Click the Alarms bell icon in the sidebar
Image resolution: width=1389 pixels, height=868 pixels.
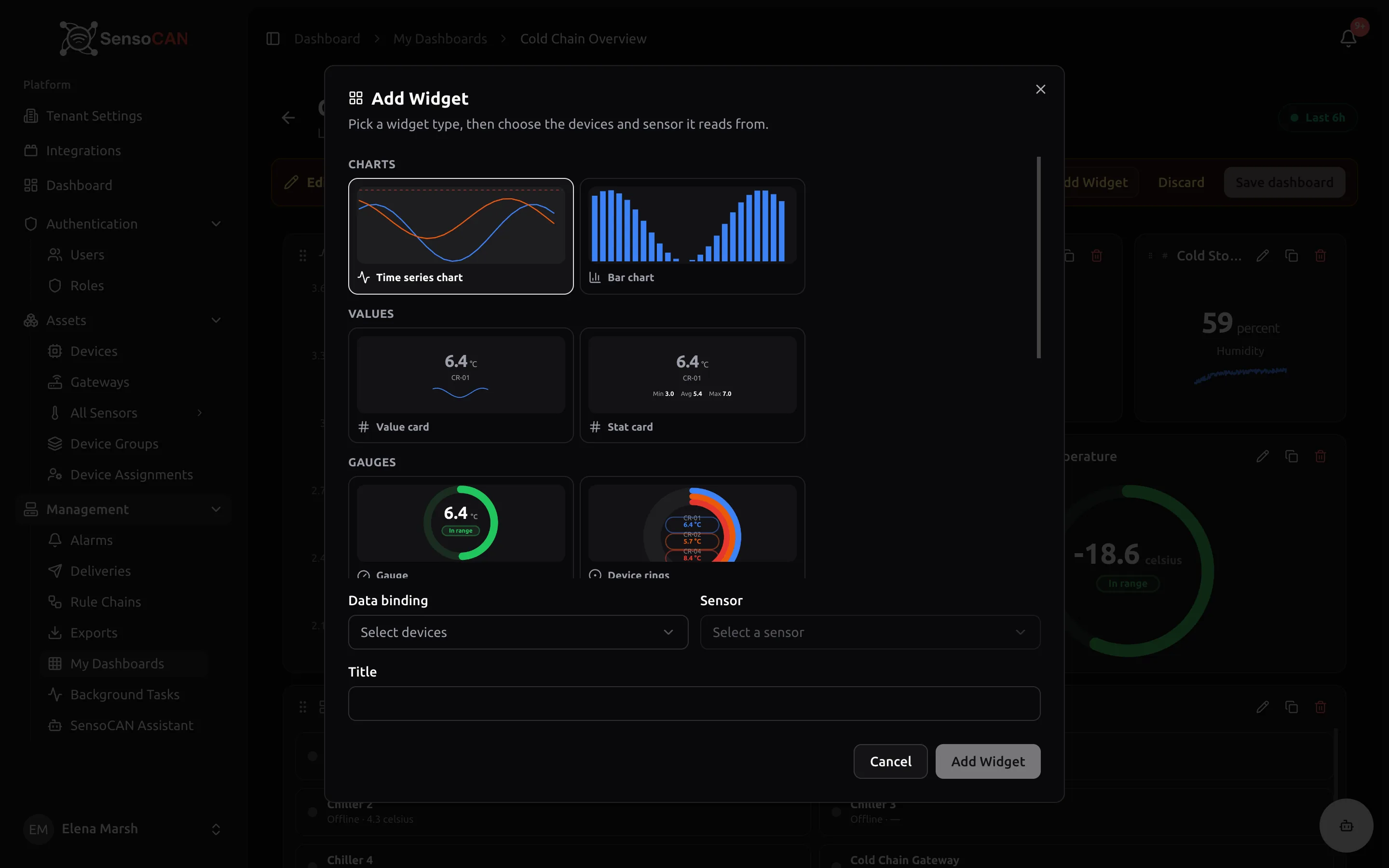point(55,540)
